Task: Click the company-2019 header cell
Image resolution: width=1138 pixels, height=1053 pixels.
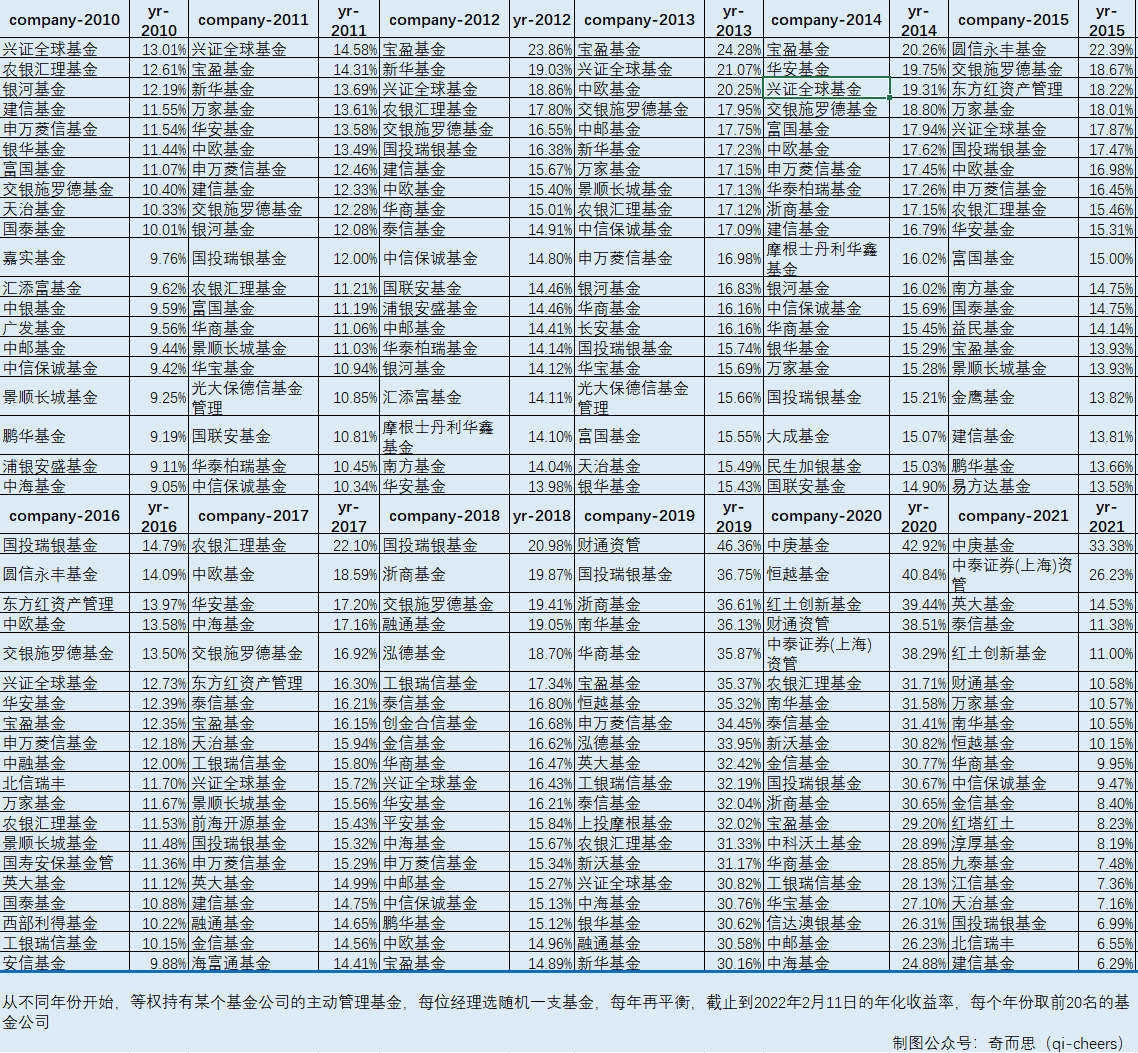Action: coord(639,516)
